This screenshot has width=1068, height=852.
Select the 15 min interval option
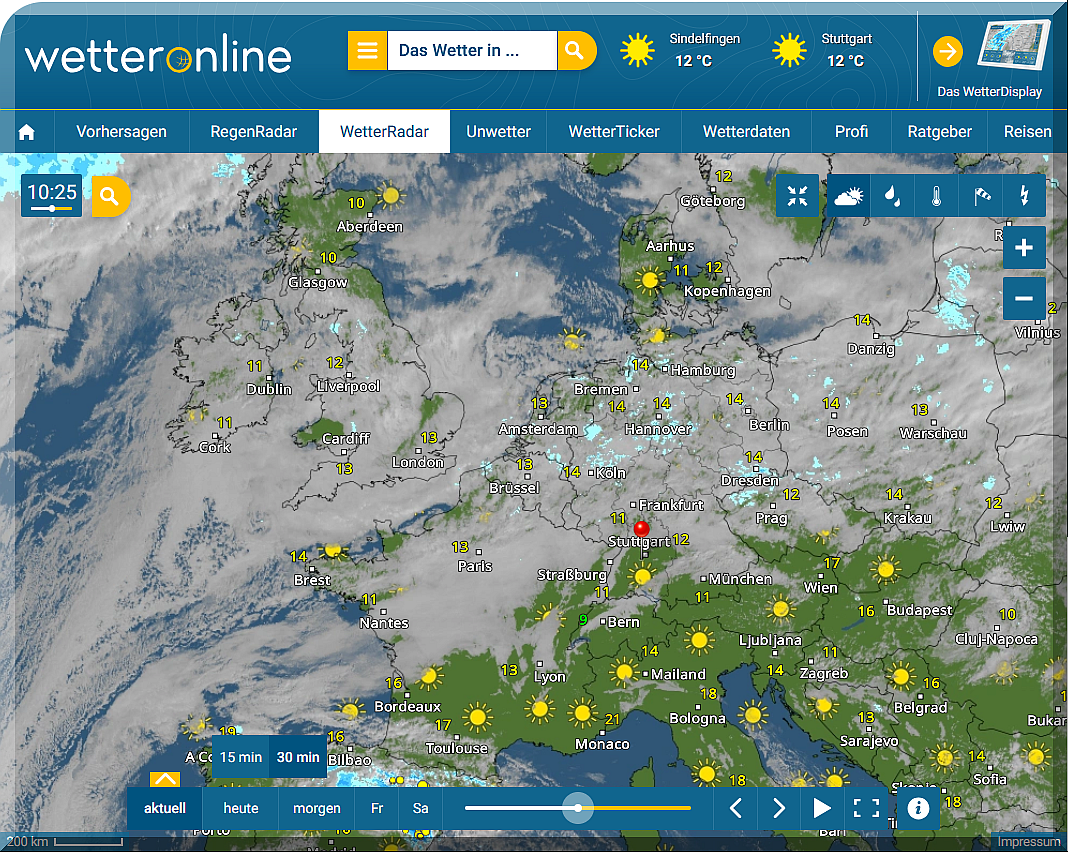(241, 757)
